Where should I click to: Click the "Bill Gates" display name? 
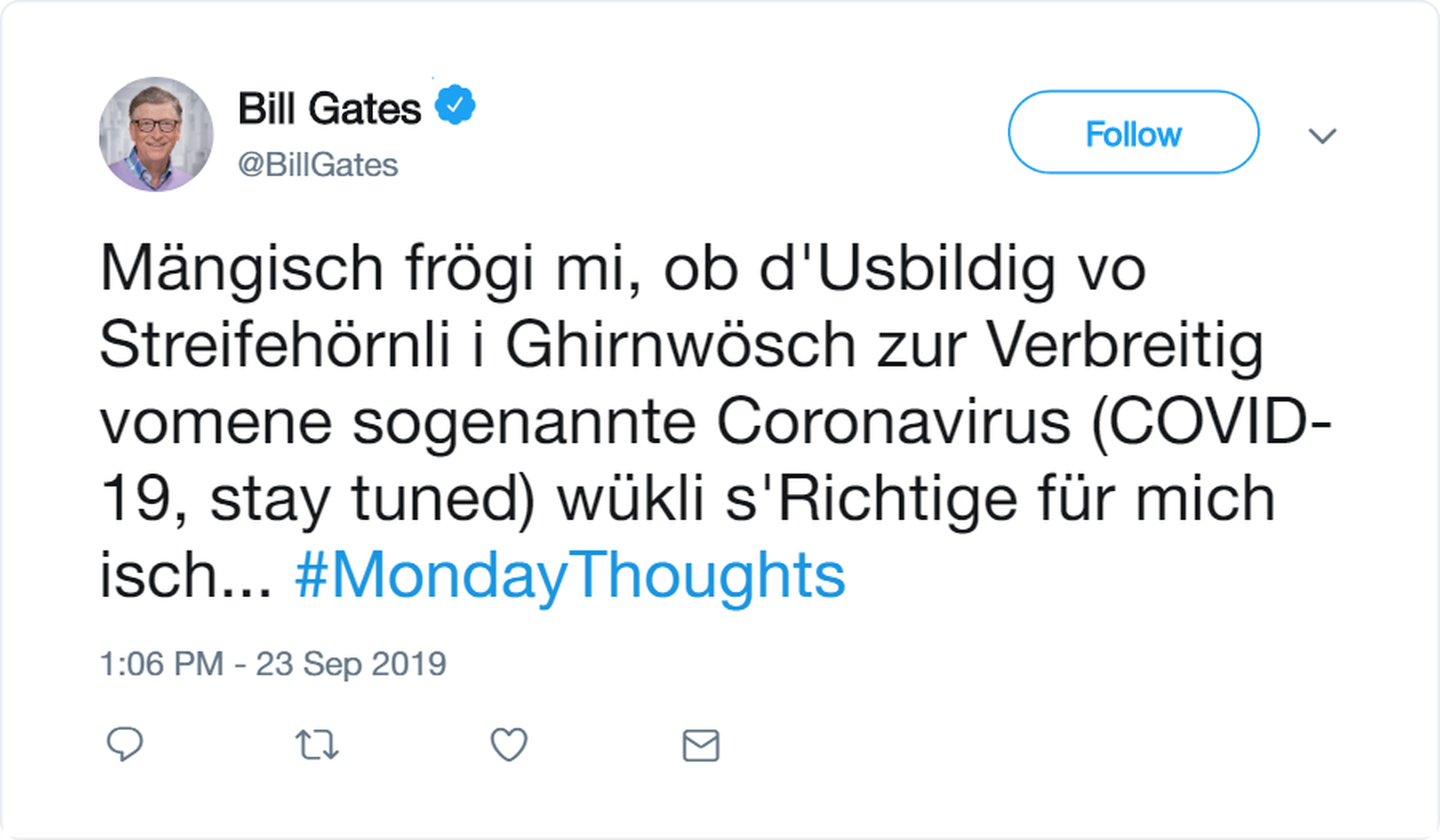(329, 109)
